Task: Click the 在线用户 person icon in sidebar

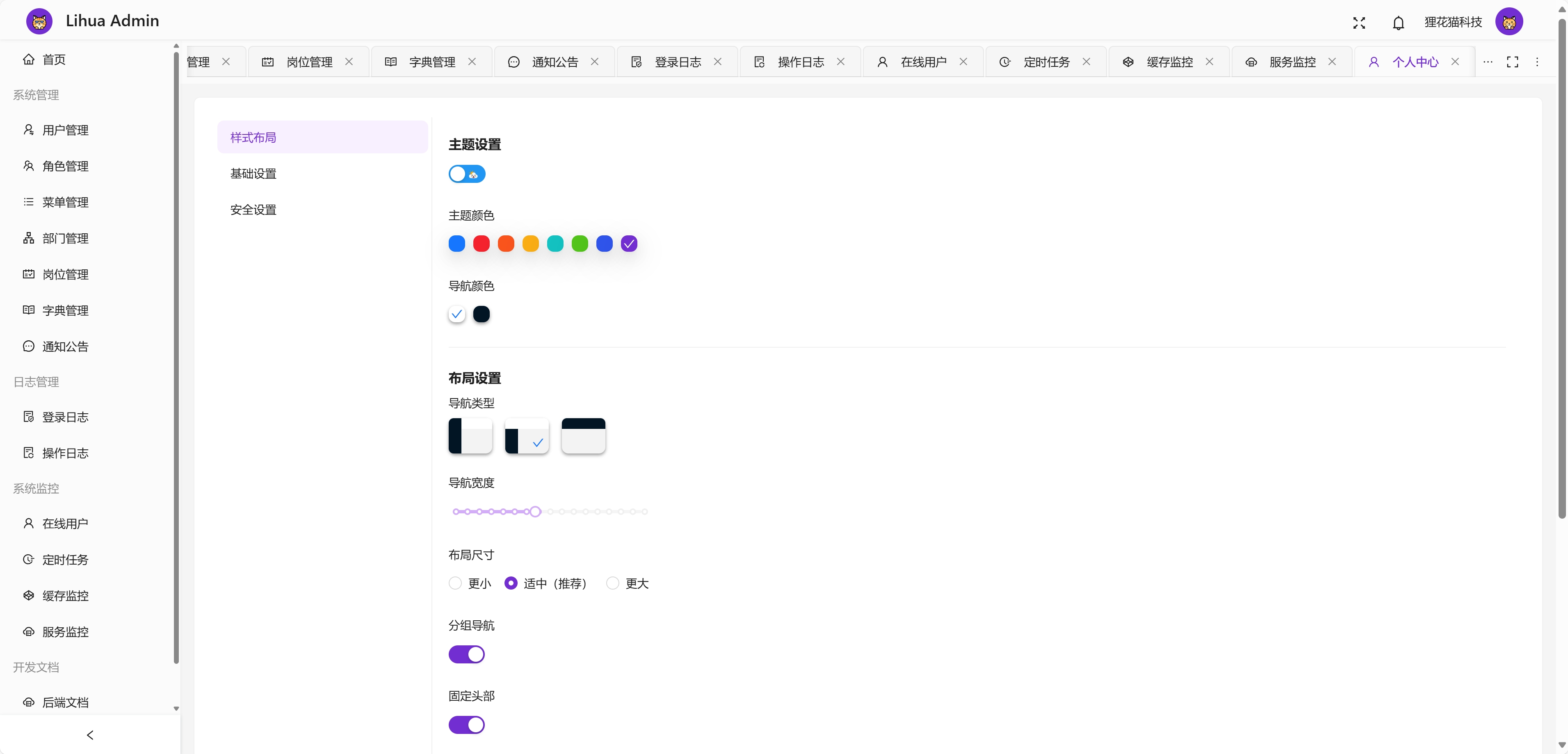Action: click(x=29, y=523)
